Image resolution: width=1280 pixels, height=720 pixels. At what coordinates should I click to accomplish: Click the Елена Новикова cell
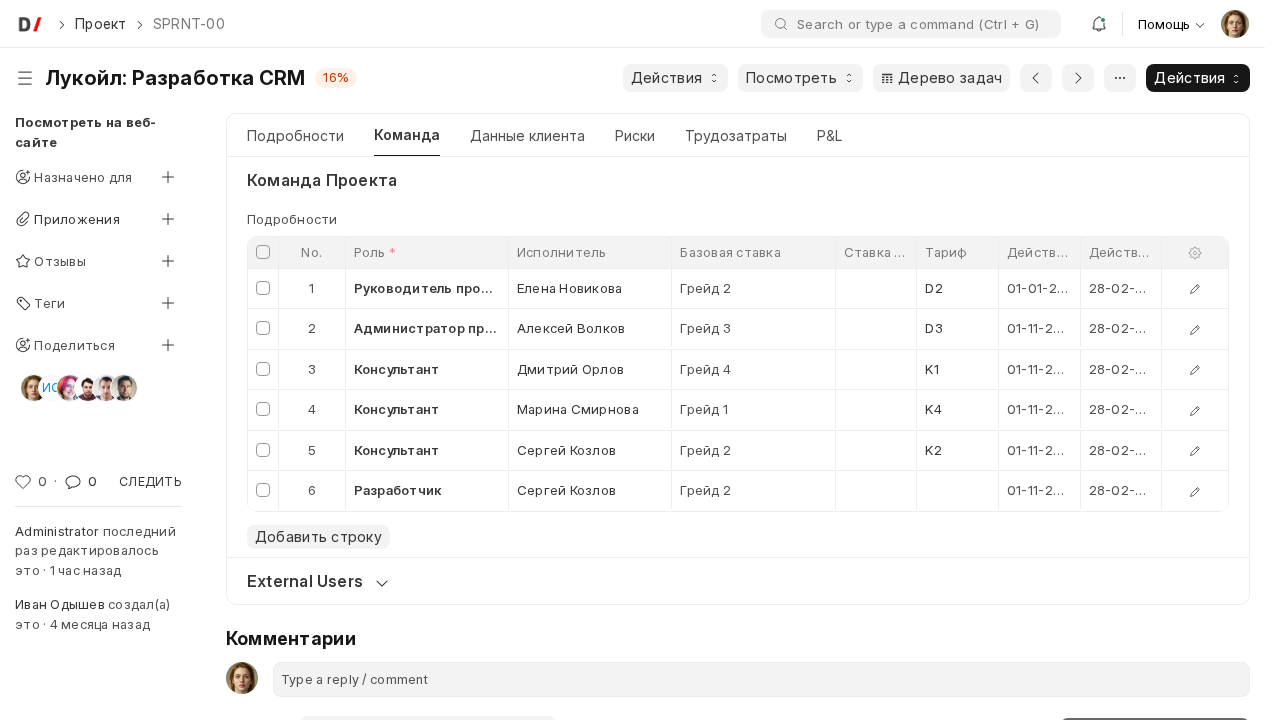click(x=590, y=289)
